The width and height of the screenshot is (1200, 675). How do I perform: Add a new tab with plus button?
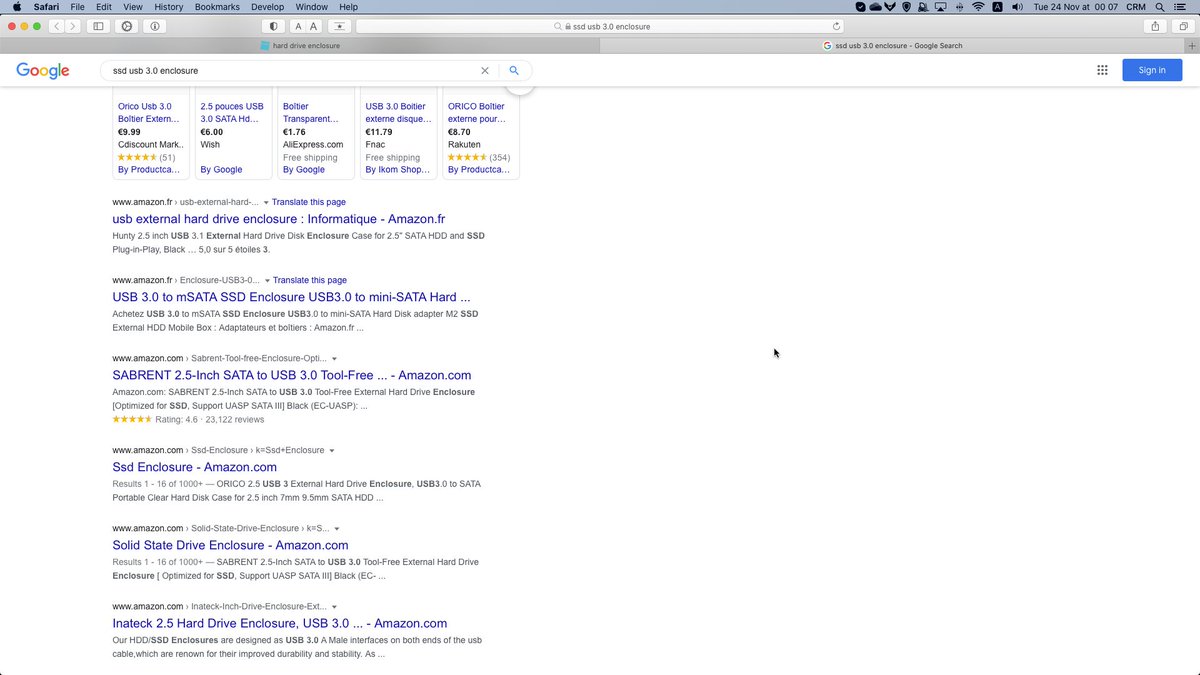pyautogui.click(x=1192, y=45)
